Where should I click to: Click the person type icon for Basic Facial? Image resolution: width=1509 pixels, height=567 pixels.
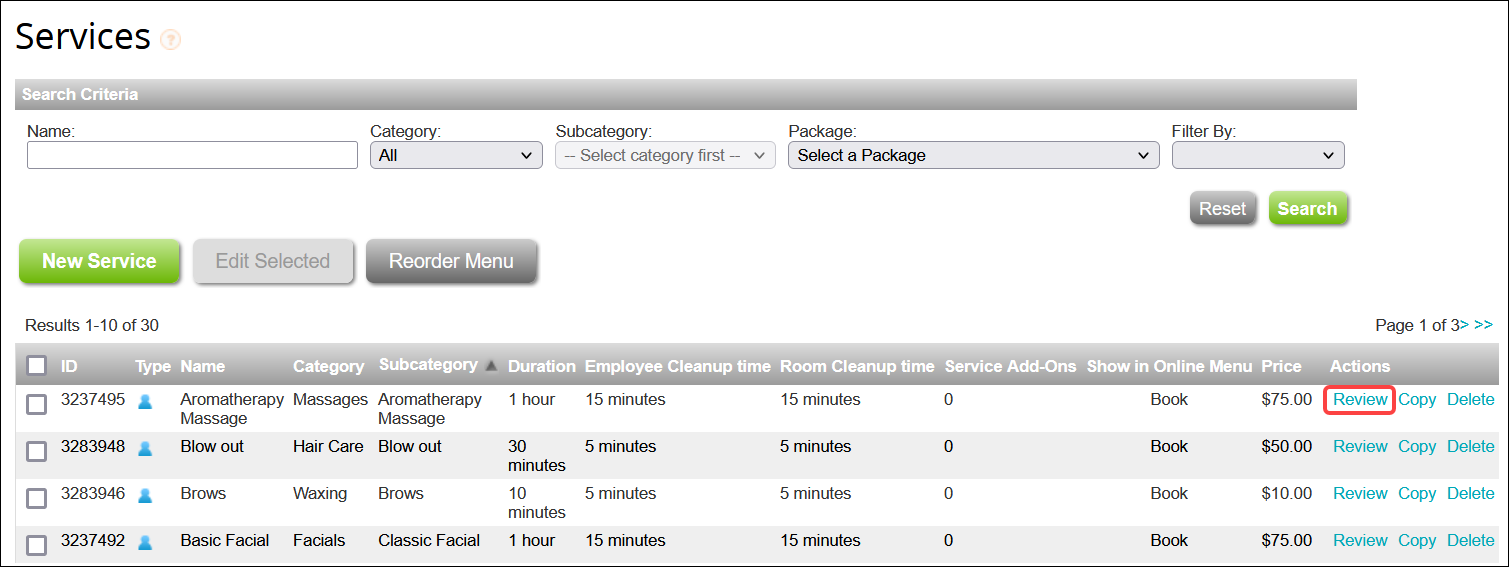[145, 542]
